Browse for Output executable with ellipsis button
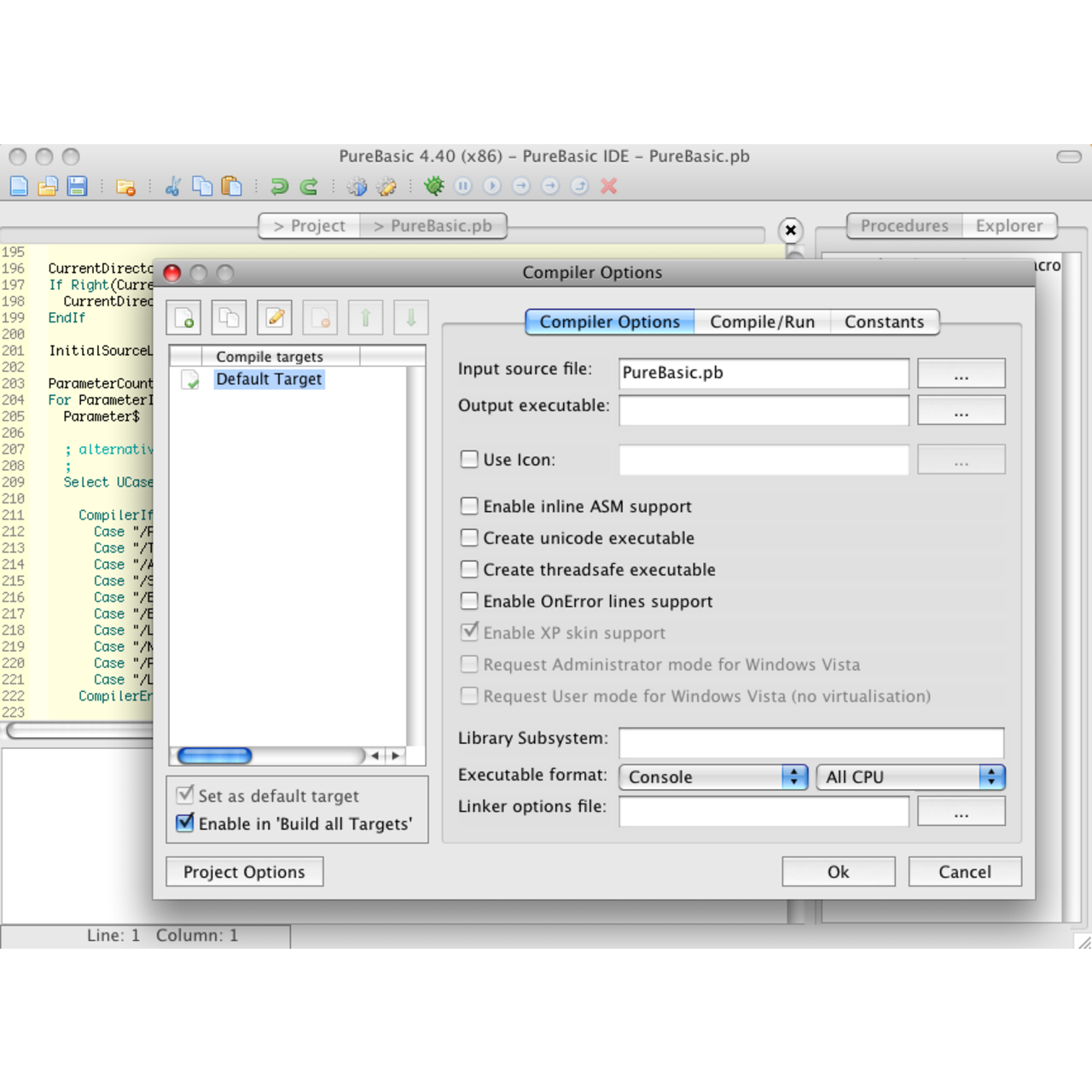 (x=961, y=409)
